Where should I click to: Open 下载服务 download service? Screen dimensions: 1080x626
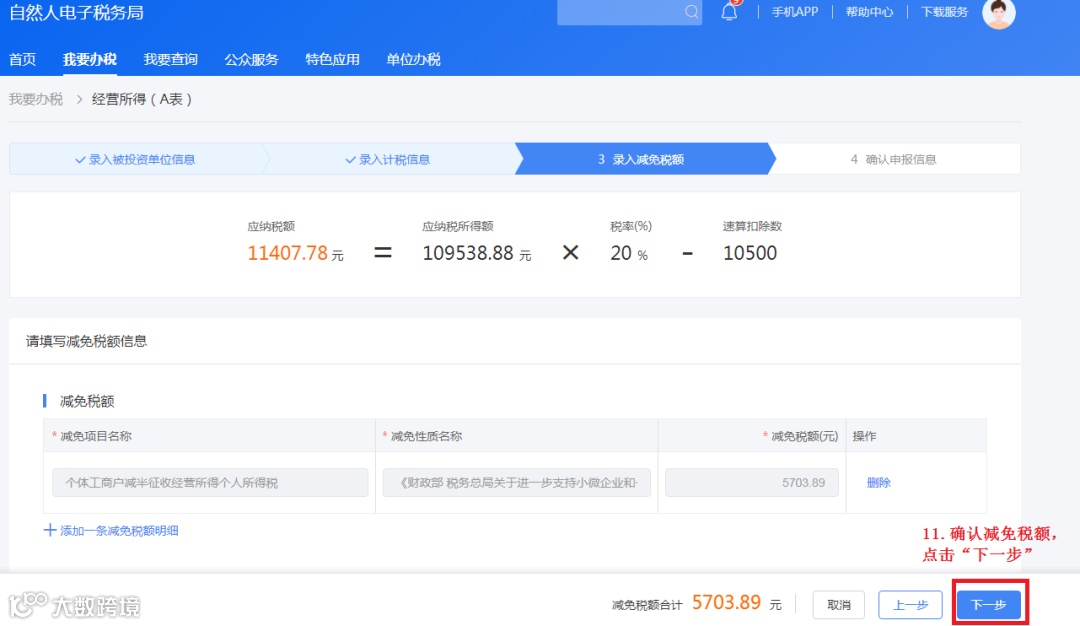(944, 12)
